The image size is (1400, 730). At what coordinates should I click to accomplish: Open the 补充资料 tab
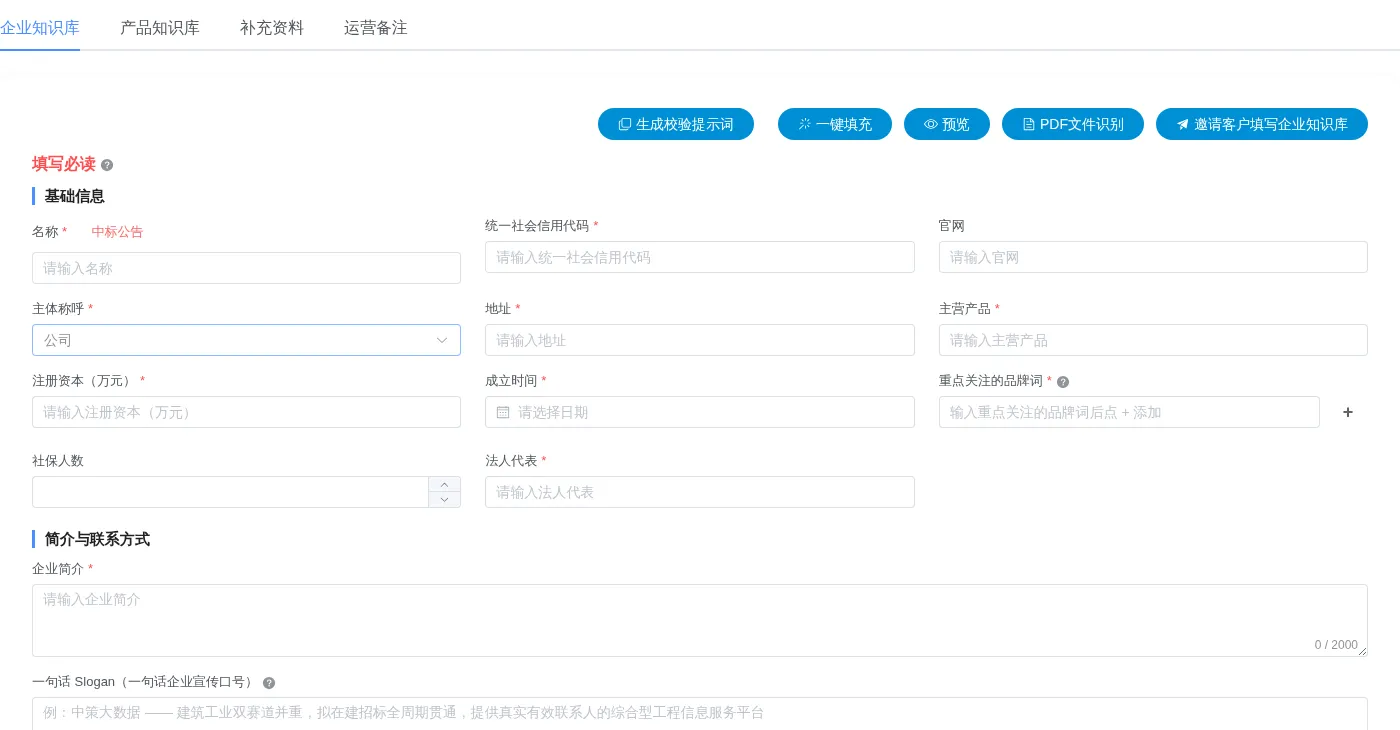tap(272, 28)
